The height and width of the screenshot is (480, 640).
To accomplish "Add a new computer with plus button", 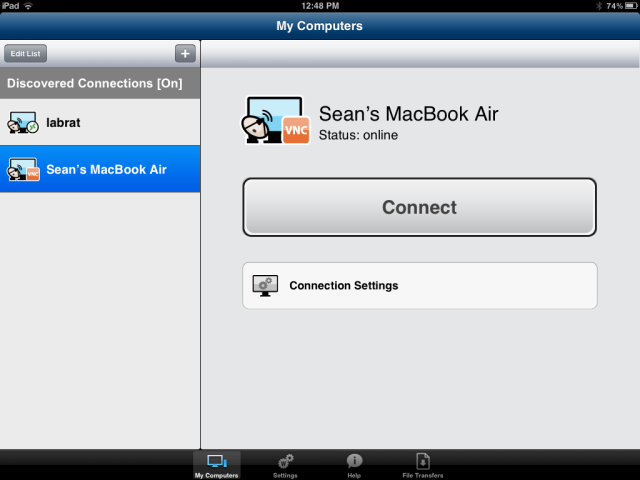I will pos(185,53).
